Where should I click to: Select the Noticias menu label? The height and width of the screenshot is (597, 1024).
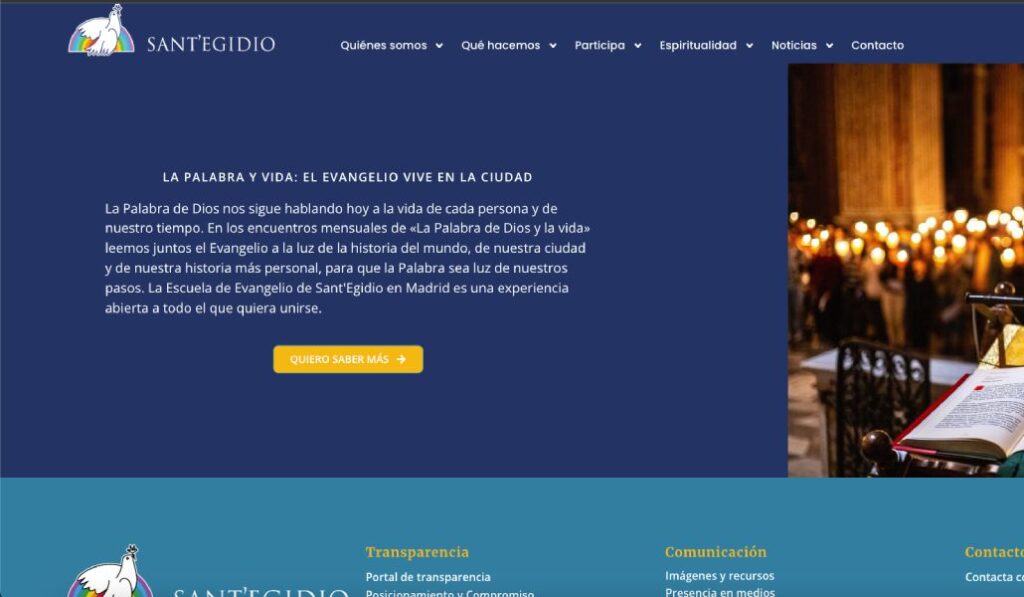pyautogui.click(x=794, y=45)
